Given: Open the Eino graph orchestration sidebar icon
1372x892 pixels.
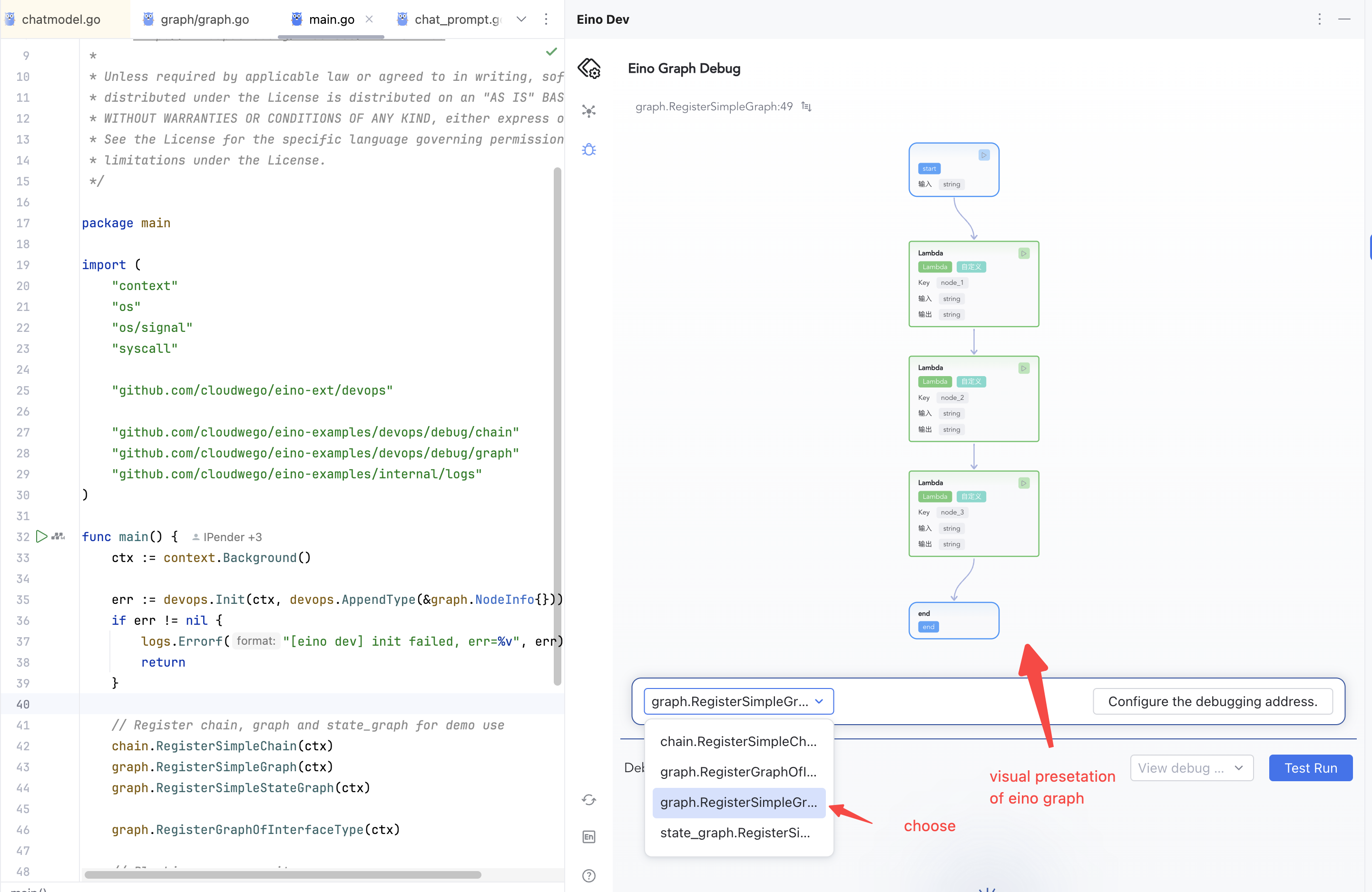Looking at the screenshot, I should [x=588, y=111].
